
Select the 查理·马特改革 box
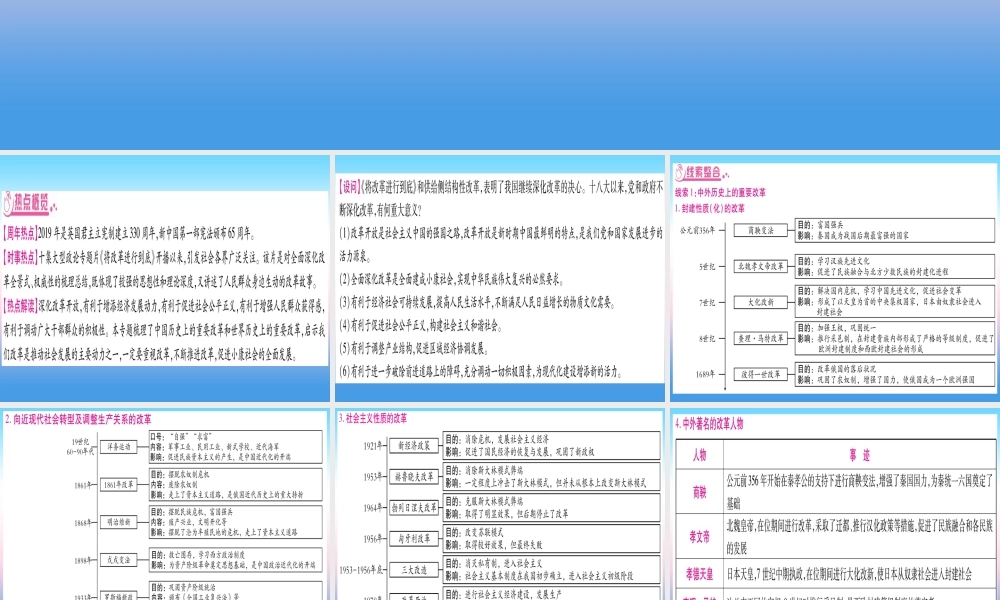(760, 339)
